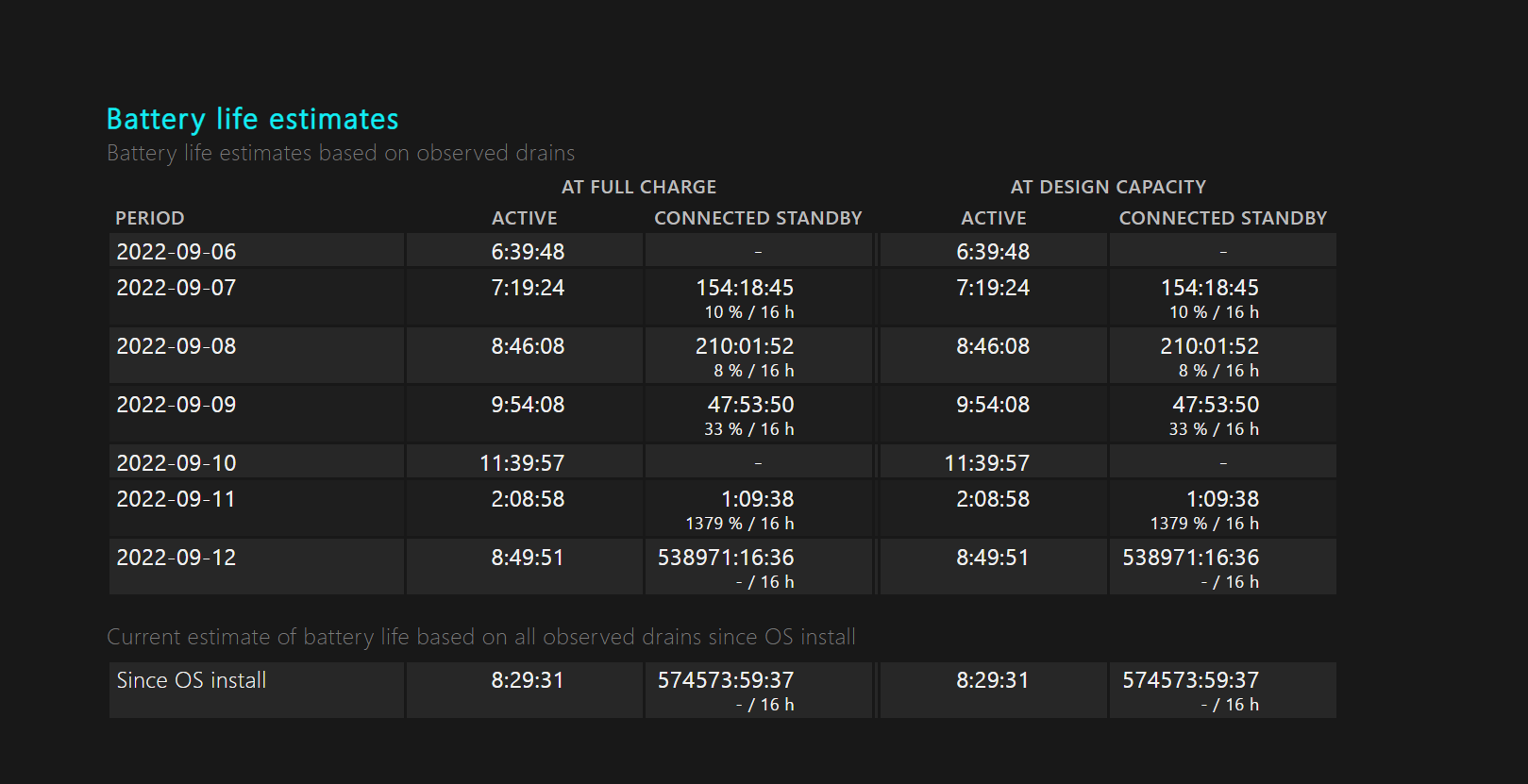The width and height of the screenshot is (1528, 784).
Task: Click design-capacity active '6:39:48' for 2022-09-06
Action: click(x=993, y=252)
